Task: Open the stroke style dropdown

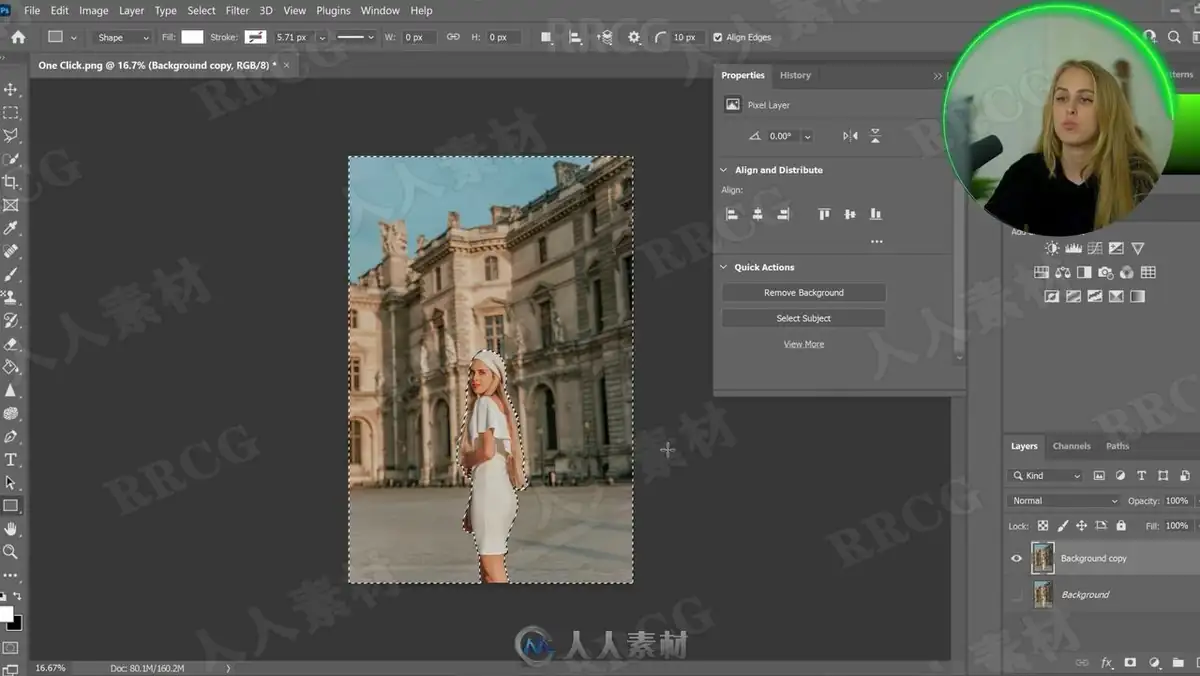Action: click(x=355, y=37)
